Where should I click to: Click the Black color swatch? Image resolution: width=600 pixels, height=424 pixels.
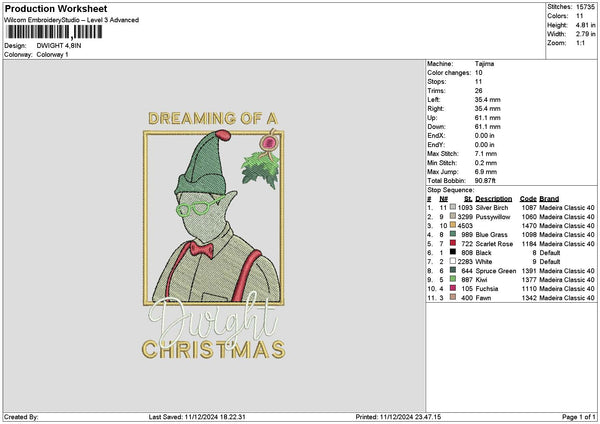(453, 253)
